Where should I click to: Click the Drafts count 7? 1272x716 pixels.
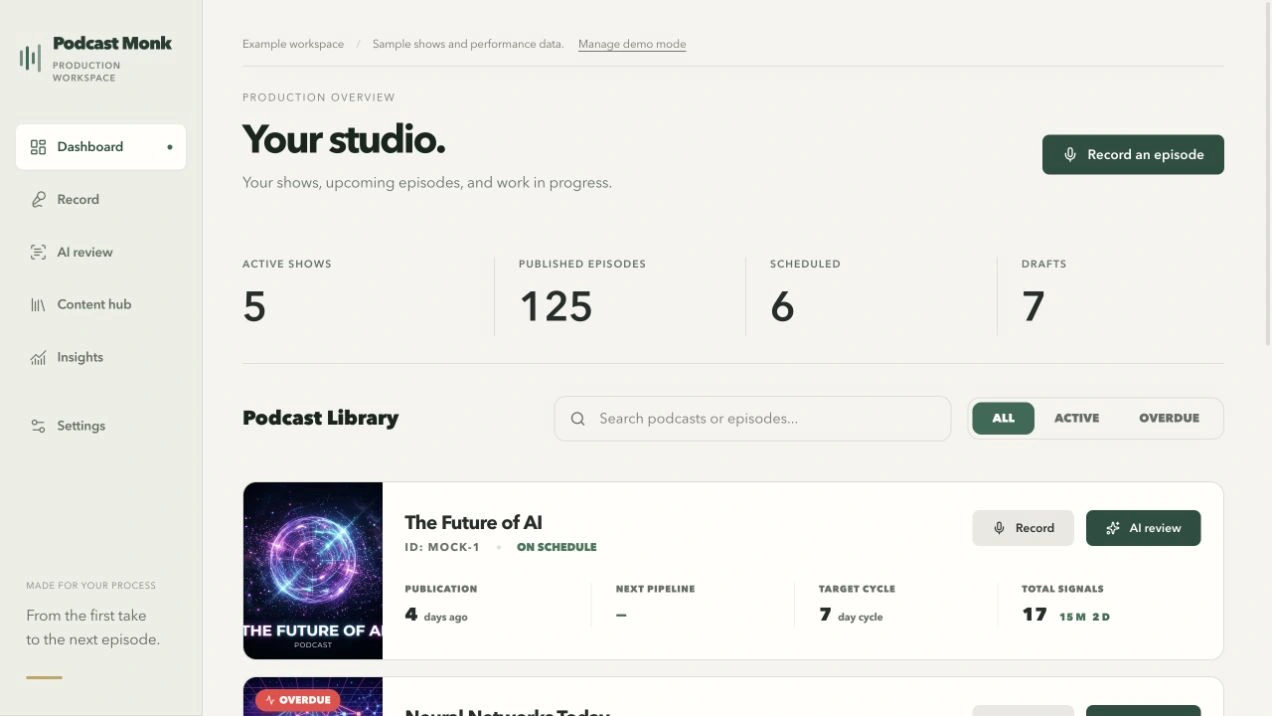[x=1033, y=306]
